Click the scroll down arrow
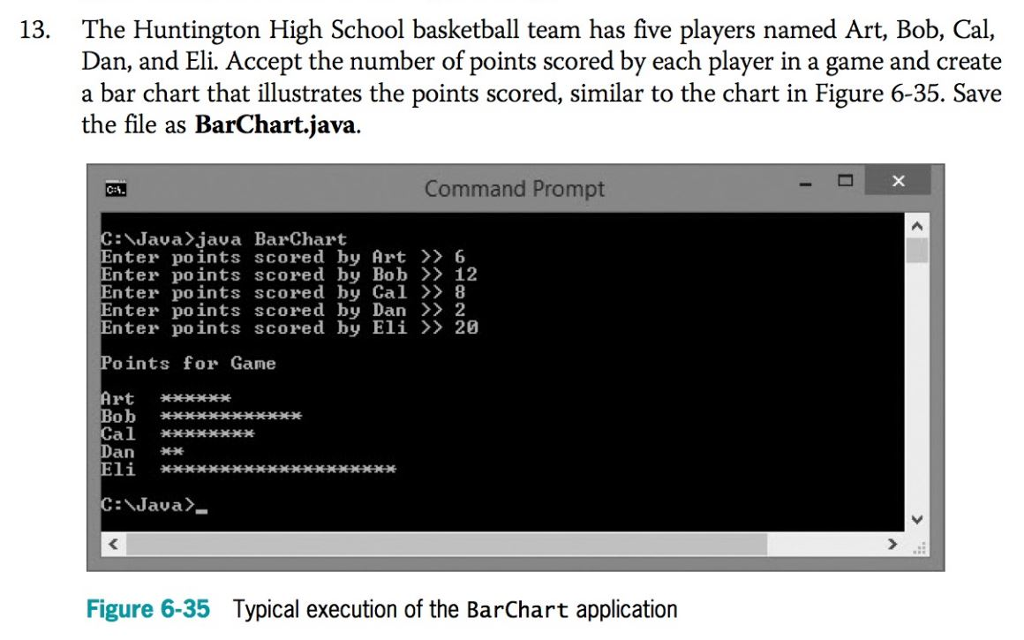The image size is (1024, 640). click(916, 519)
